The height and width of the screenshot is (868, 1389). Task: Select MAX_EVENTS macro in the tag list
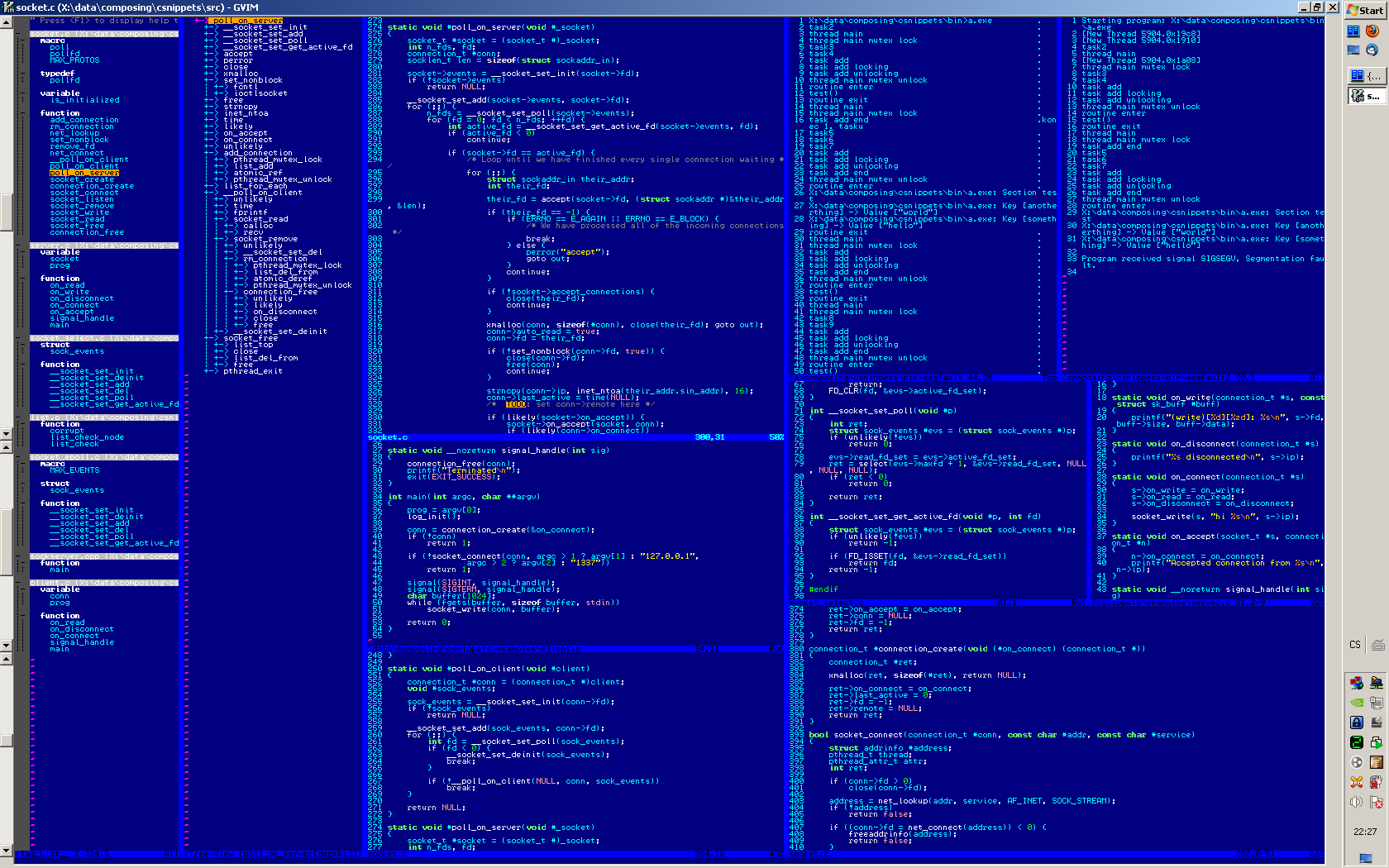click(74, 470)
